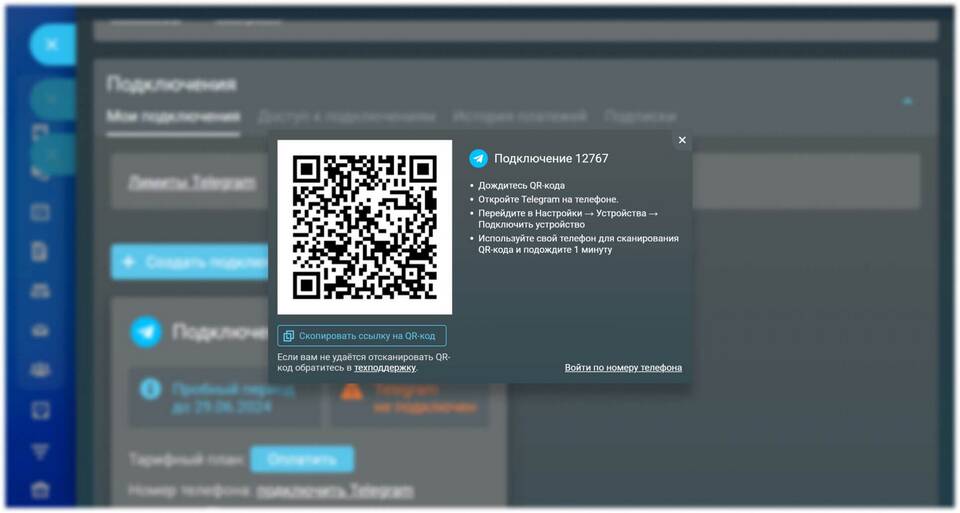Image resolution: width=960 pixels, height=513 pixels.
Task: Open the Мои подключения tab
Action: pyautogui.click(x=173, y=116)
